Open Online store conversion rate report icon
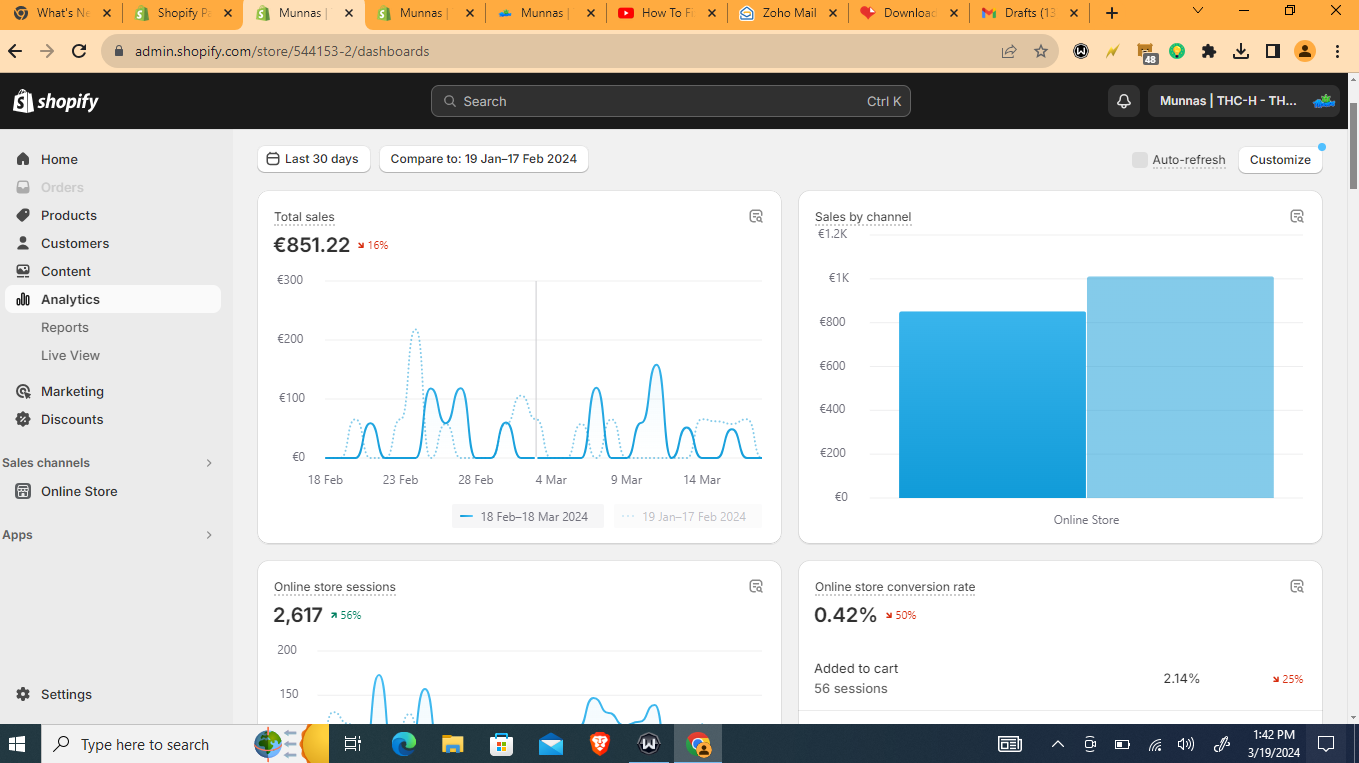1359x763 pixels. click(1297, 586)
